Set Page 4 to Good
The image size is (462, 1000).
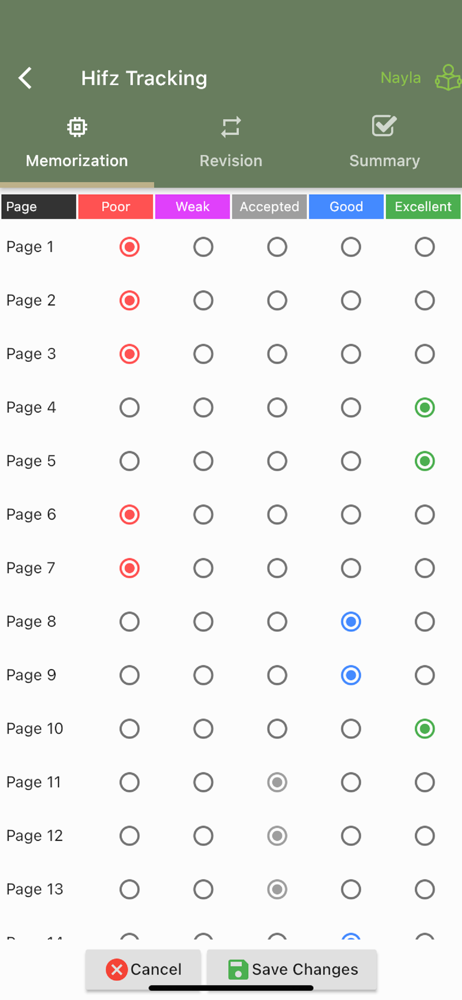(x=351, y=408)
